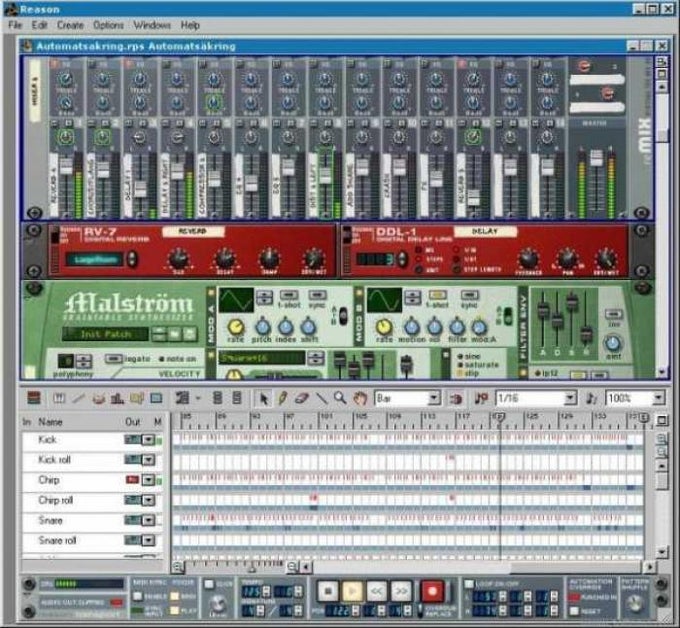Toggle snap to grid magnet icon
680x628 pixels.
[456, 399]
